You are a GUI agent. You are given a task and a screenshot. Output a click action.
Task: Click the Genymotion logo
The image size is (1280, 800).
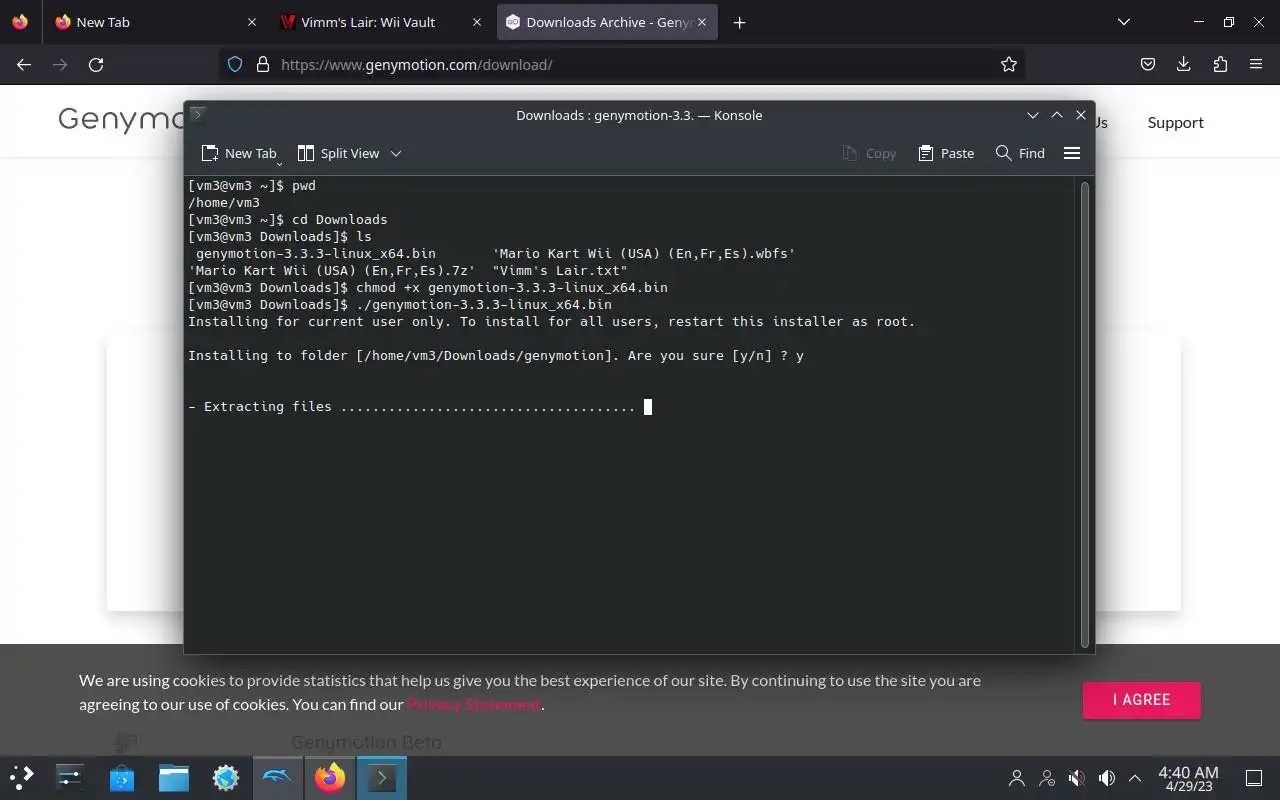[121, 120]
